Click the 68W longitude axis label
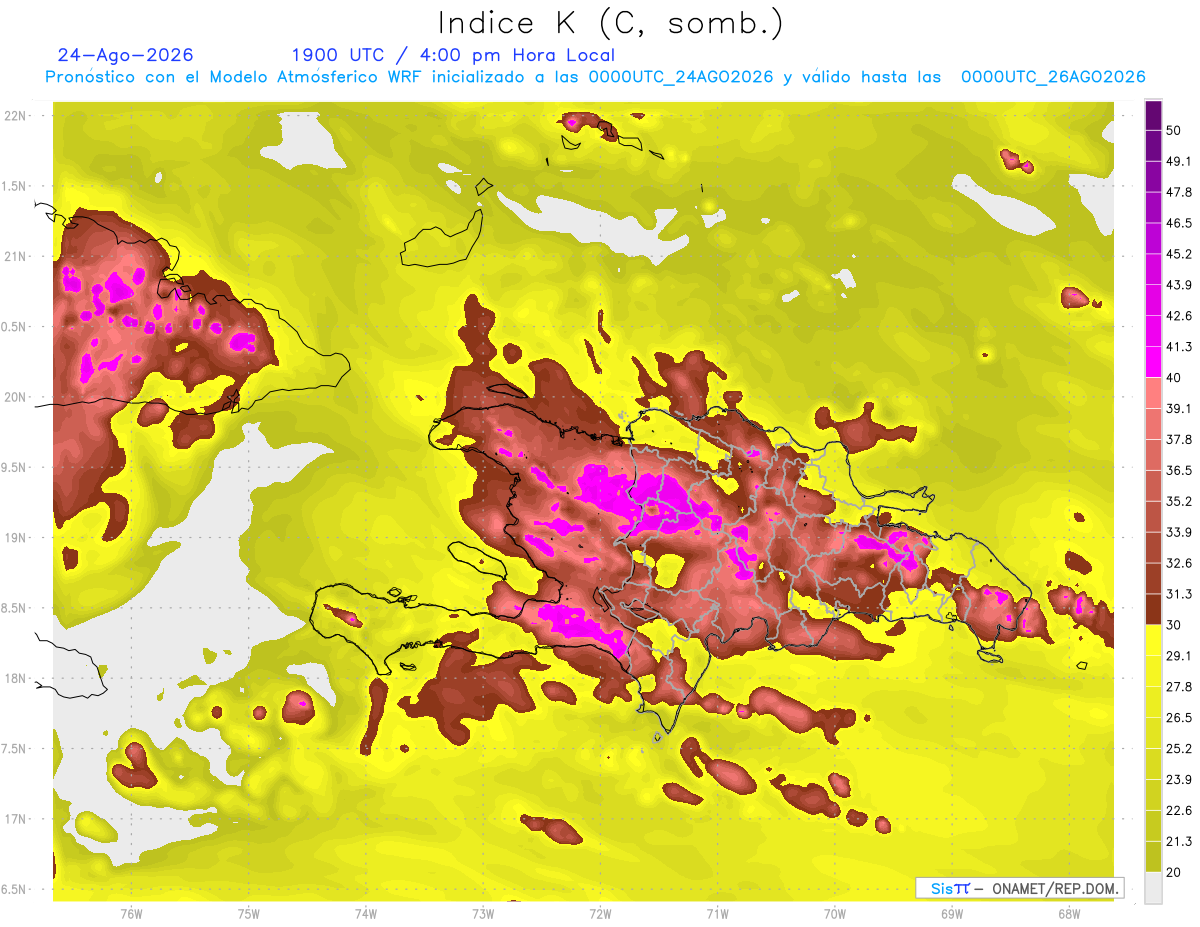1200x927 pixels. pyautogui.click(x=1068, y=913)
